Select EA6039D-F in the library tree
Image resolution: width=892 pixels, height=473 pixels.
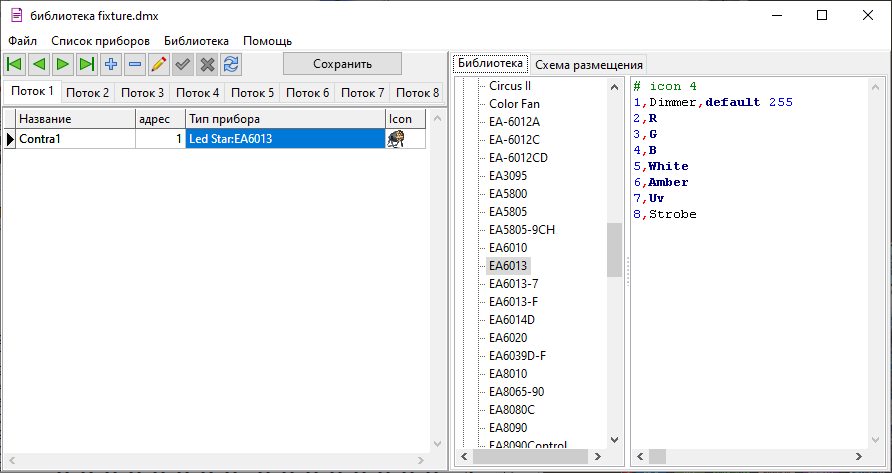coord(518,356)
